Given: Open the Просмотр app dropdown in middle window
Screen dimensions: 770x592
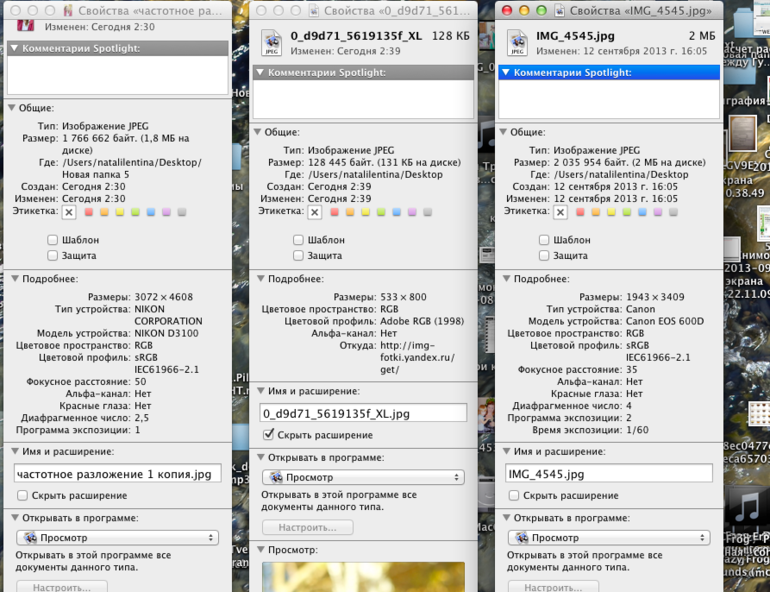Looking at the screenshot, I should pos(362,478).
